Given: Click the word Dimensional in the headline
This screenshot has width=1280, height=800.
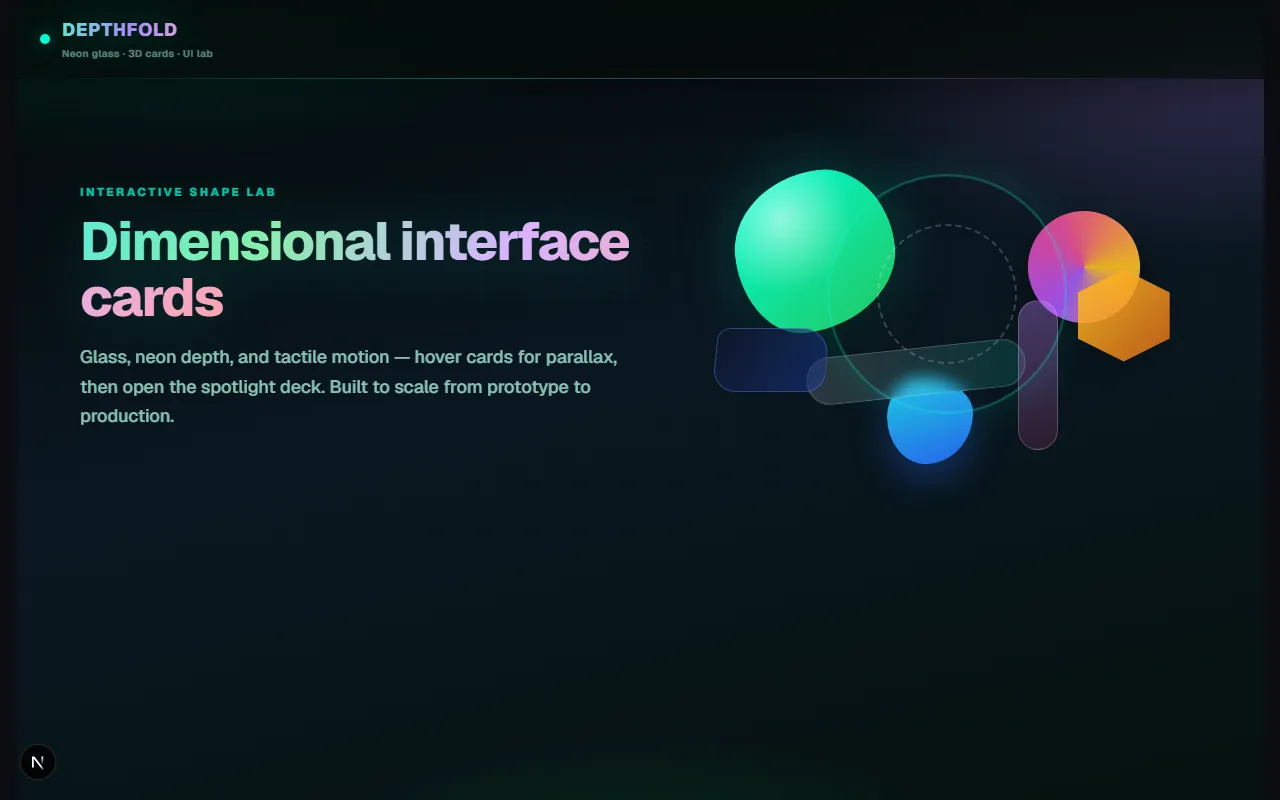Looking at the screenshot, I should point(235,241).
